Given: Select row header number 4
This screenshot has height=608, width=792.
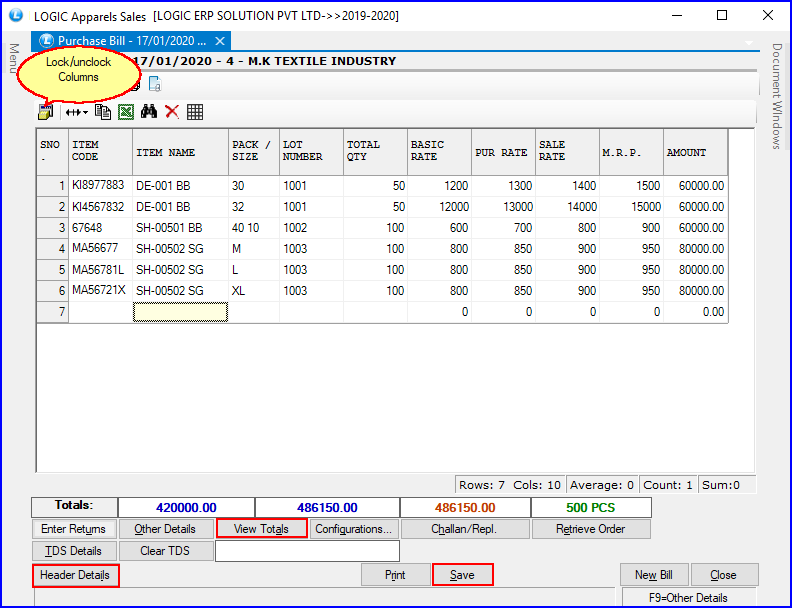Looking at the screenshot, I should 53,248.
